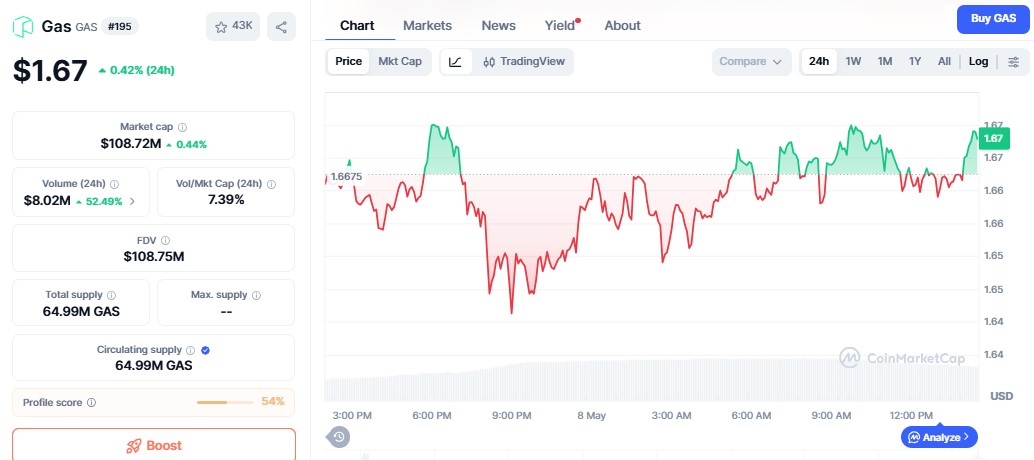This screenshot has height=460, width=1034.
Task: Select the 1W time range
Action: point(853,61)
